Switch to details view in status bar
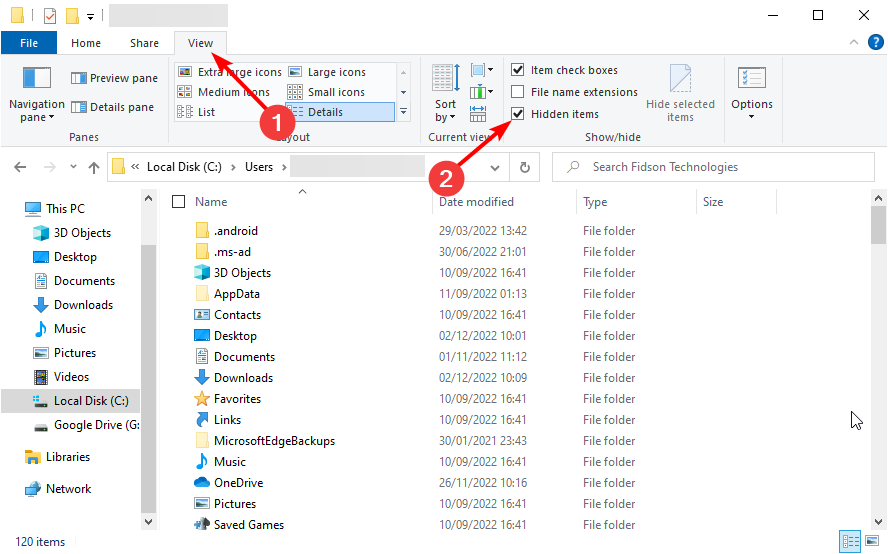Viewport: 888px width, 554px height. tap(850, 542)
